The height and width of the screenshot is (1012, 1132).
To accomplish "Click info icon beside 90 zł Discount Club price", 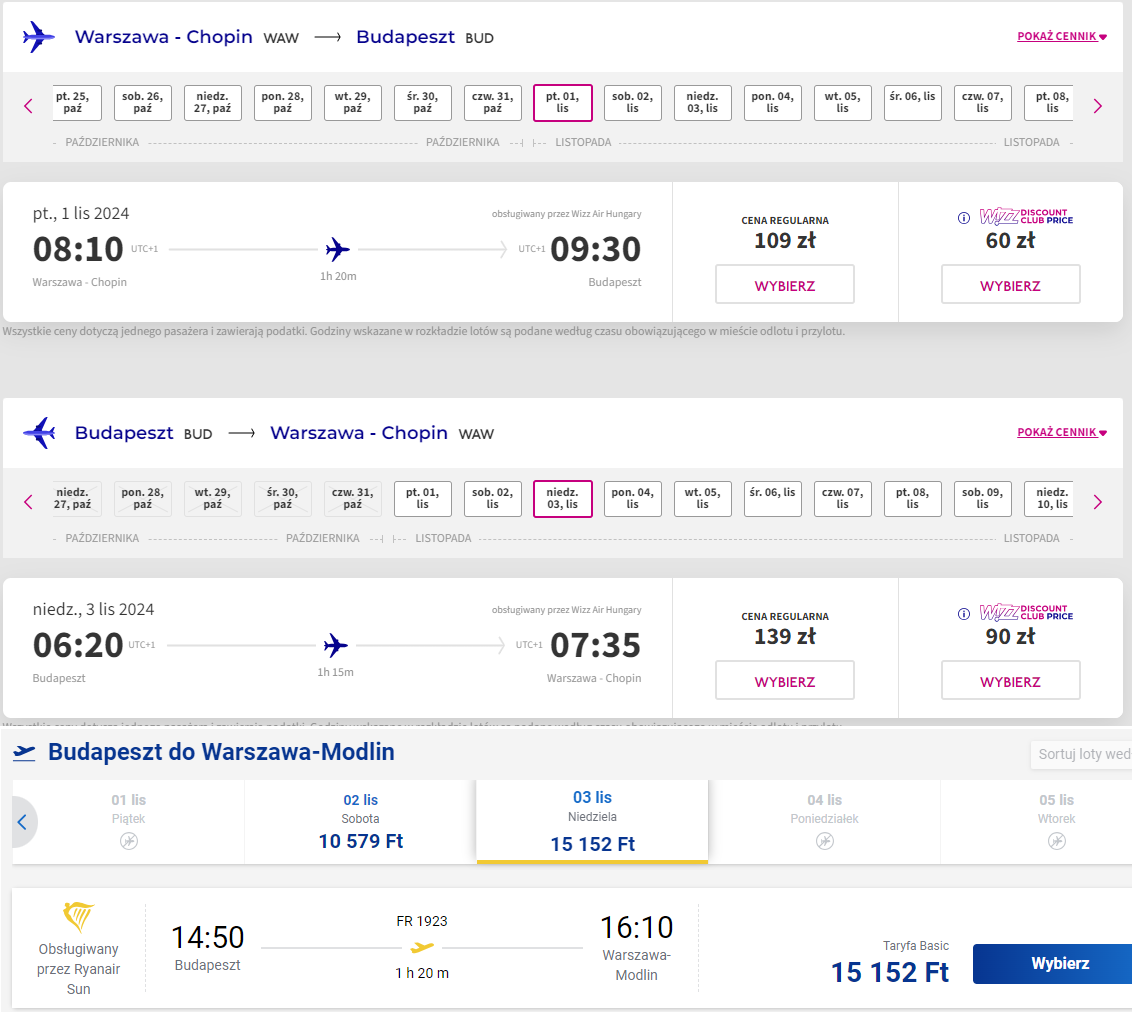I will click(x=963, y=614).
